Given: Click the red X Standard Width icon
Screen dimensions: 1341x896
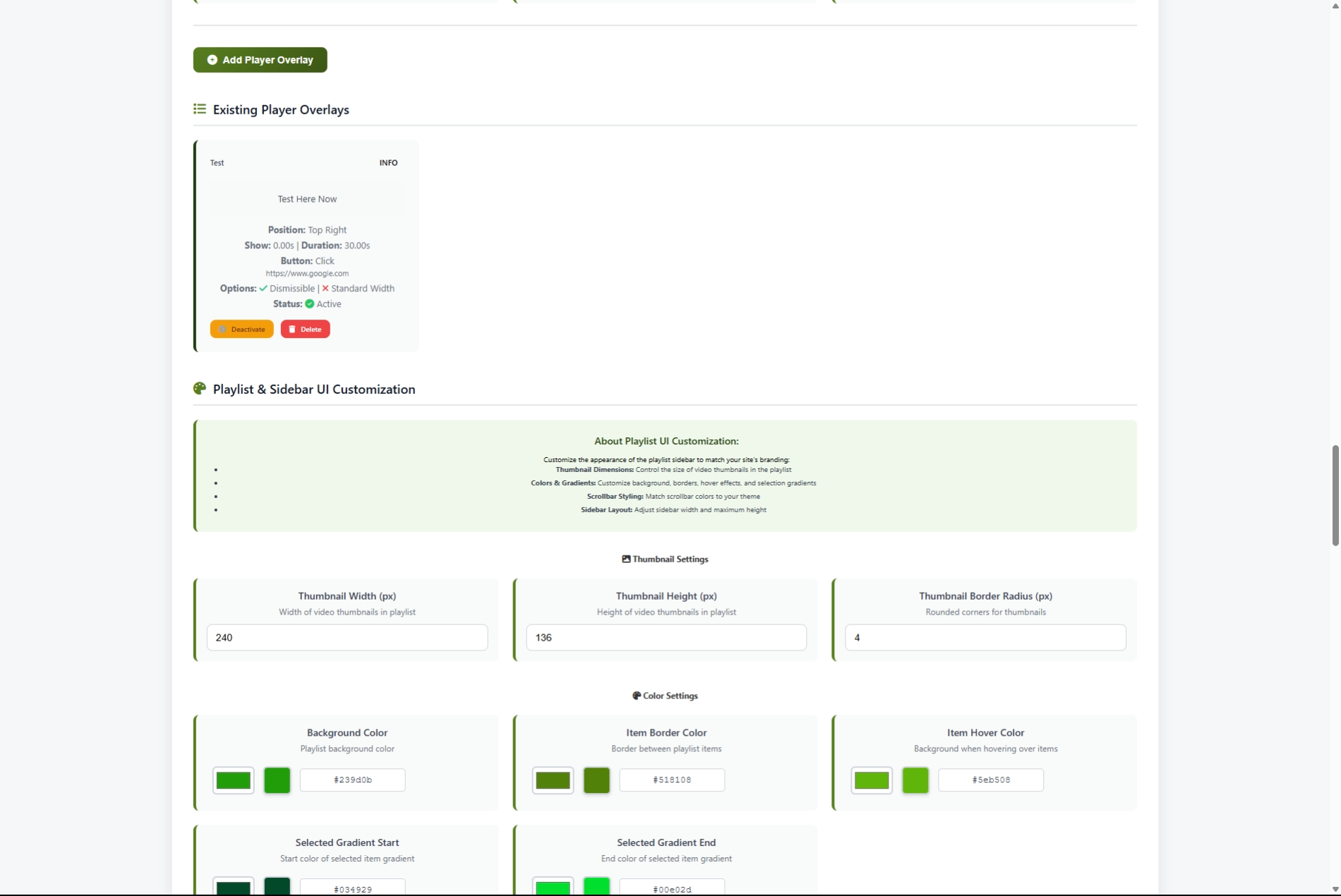Looking at the screenshot, I should coord(325,289).
